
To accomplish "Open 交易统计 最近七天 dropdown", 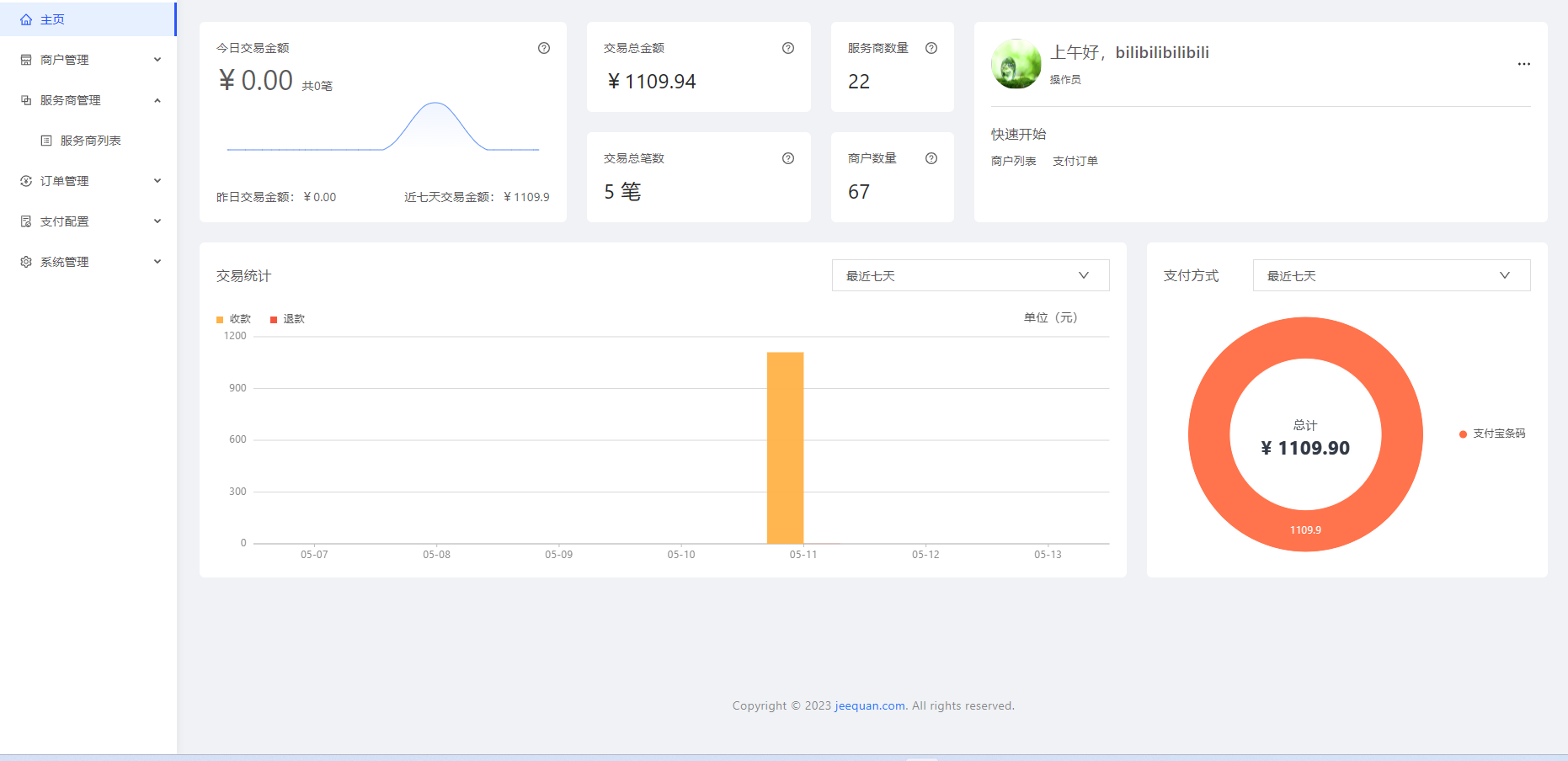I will [970, 275].
